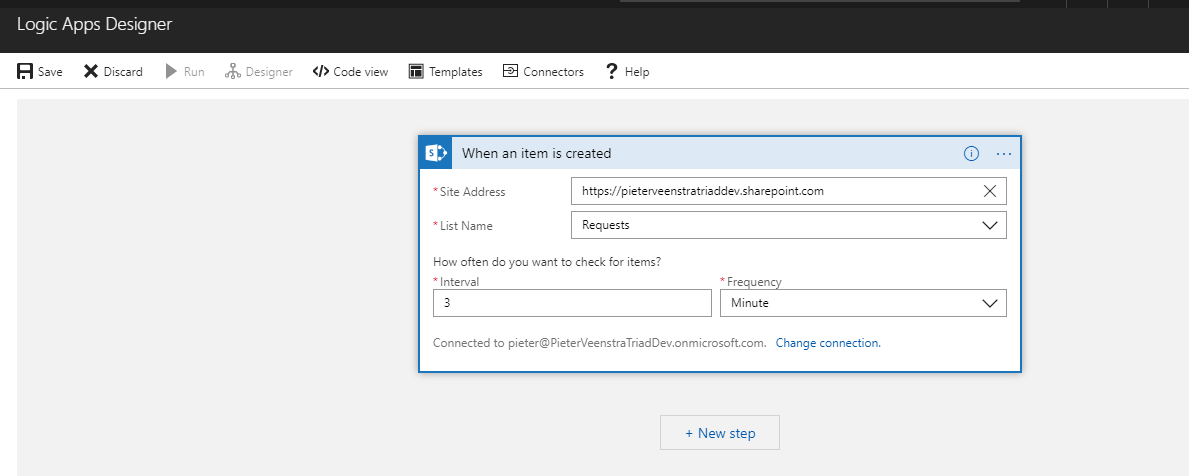Switch to Designer view label
Screen dimensions: 1189x476
[x=269, y=72]
